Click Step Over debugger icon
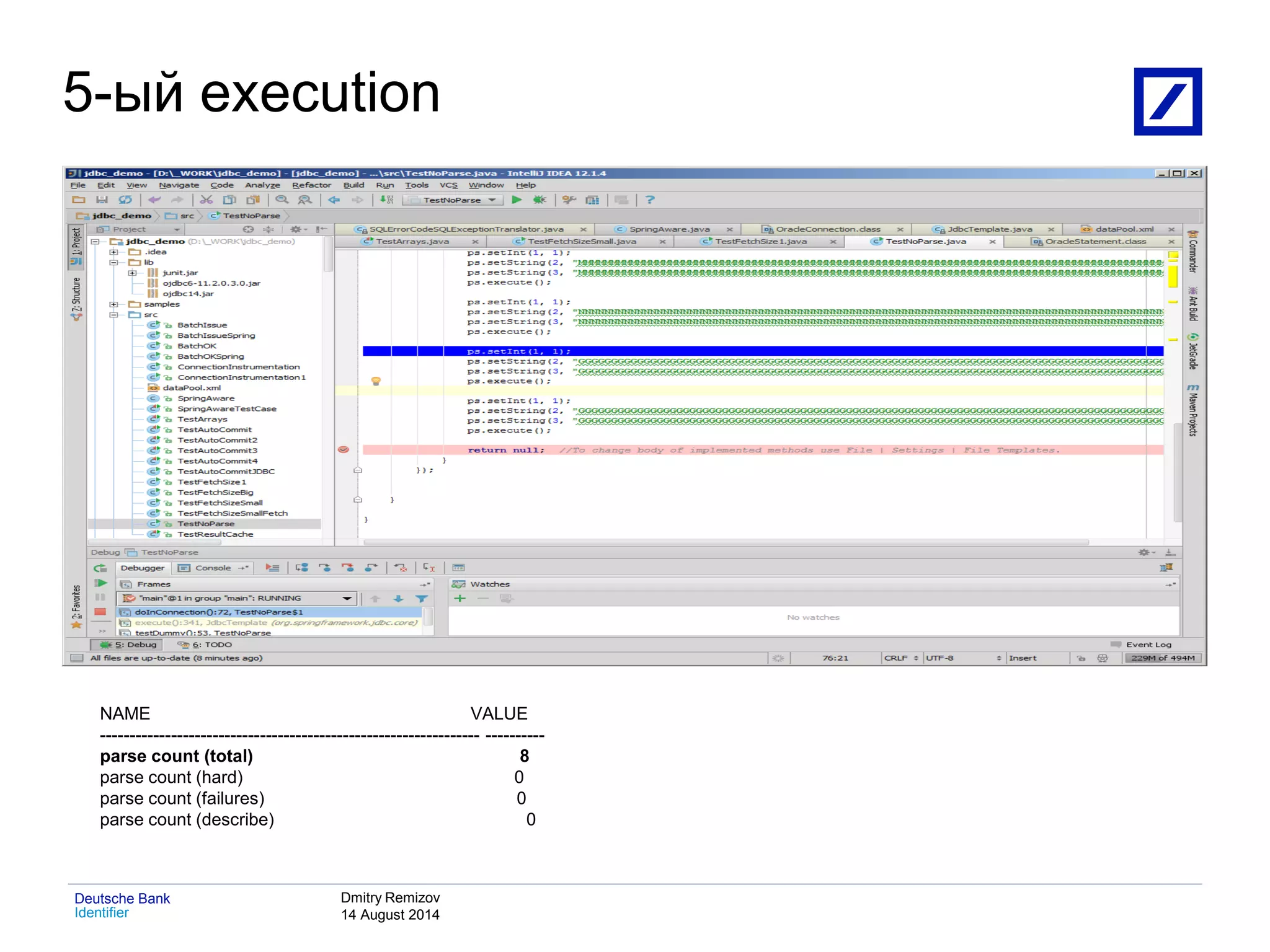Screen dimensions: 1270x952 point(302,568)
